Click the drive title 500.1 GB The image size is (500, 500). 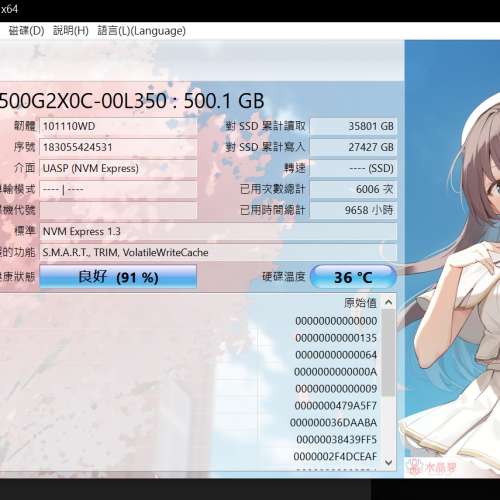point(224,101)
